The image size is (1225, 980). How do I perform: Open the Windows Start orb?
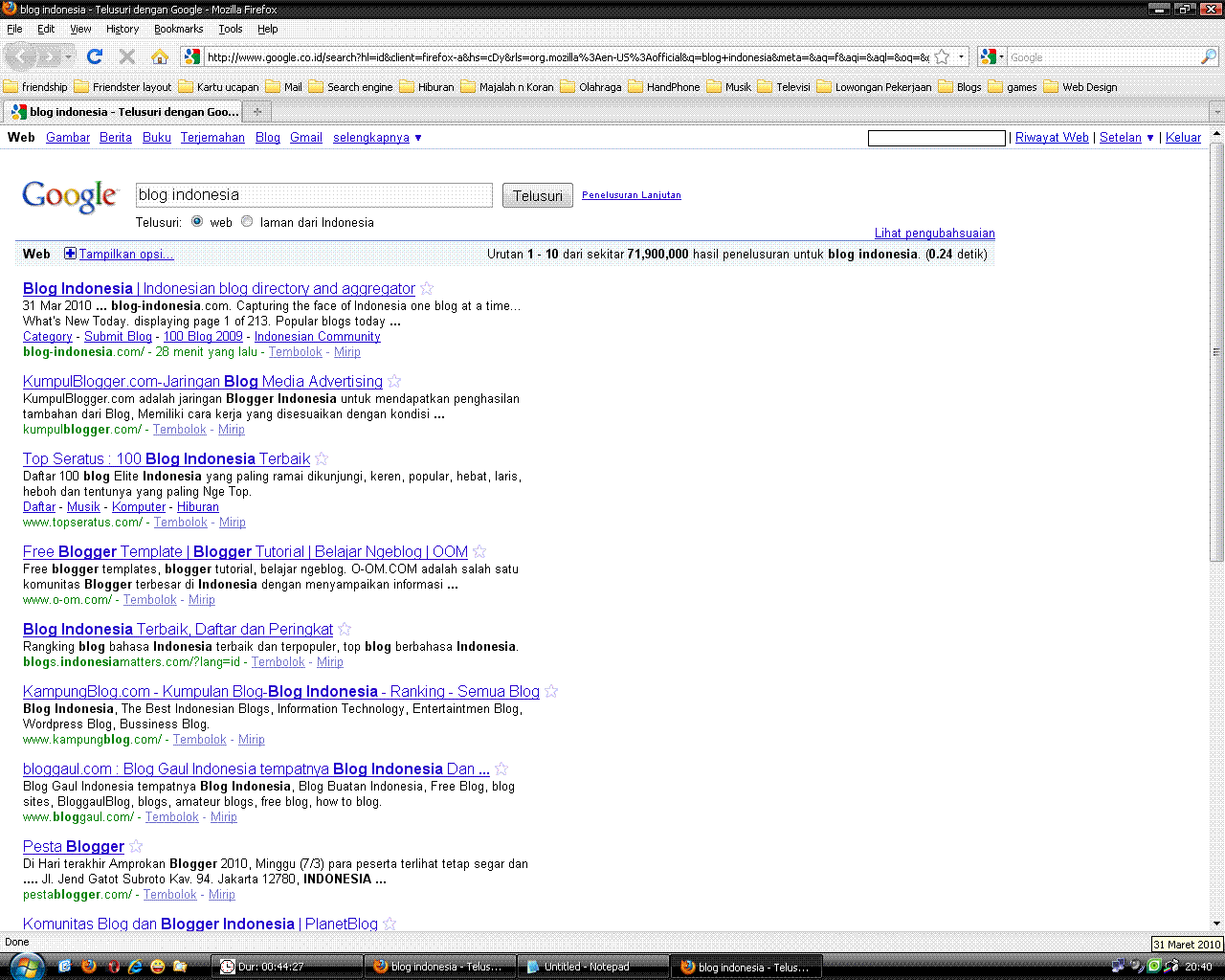(x=26, y=966)
